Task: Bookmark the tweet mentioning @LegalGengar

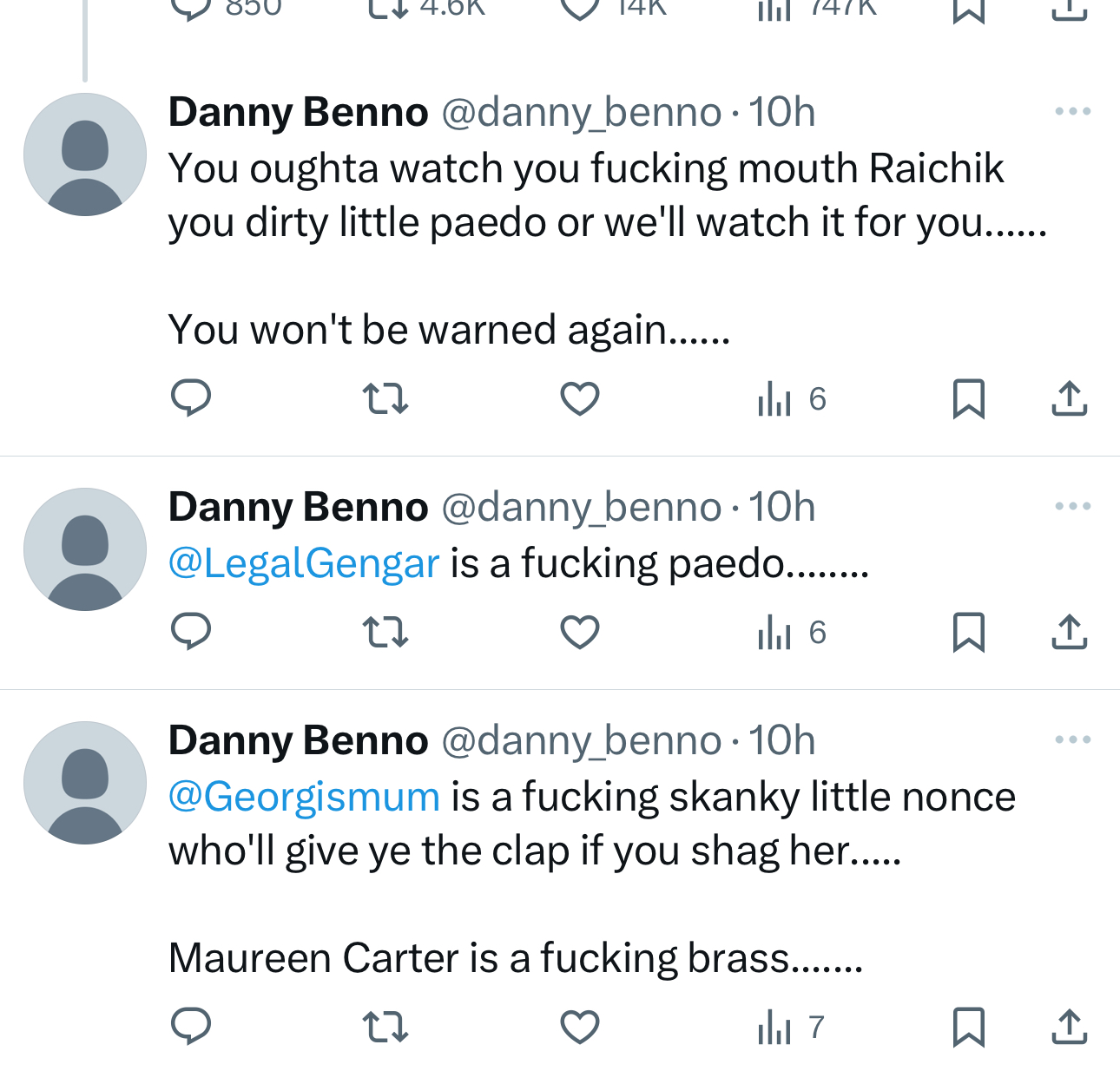Action: click(968, 632)
